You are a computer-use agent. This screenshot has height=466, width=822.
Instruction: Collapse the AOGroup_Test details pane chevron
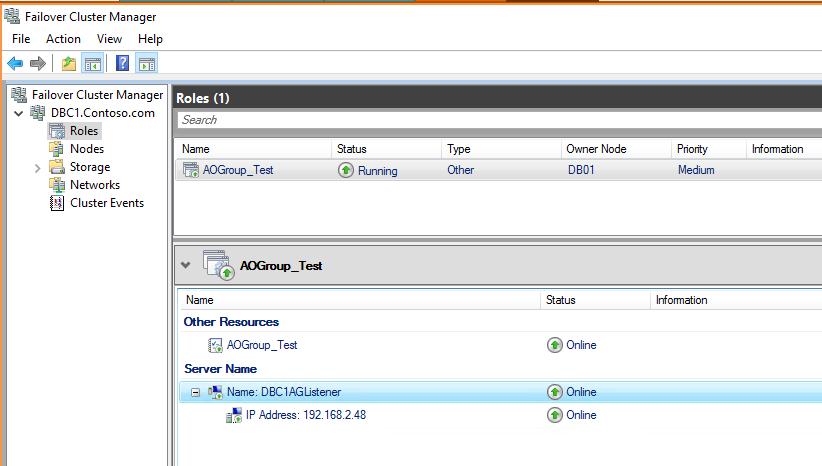tap(186, 266)
